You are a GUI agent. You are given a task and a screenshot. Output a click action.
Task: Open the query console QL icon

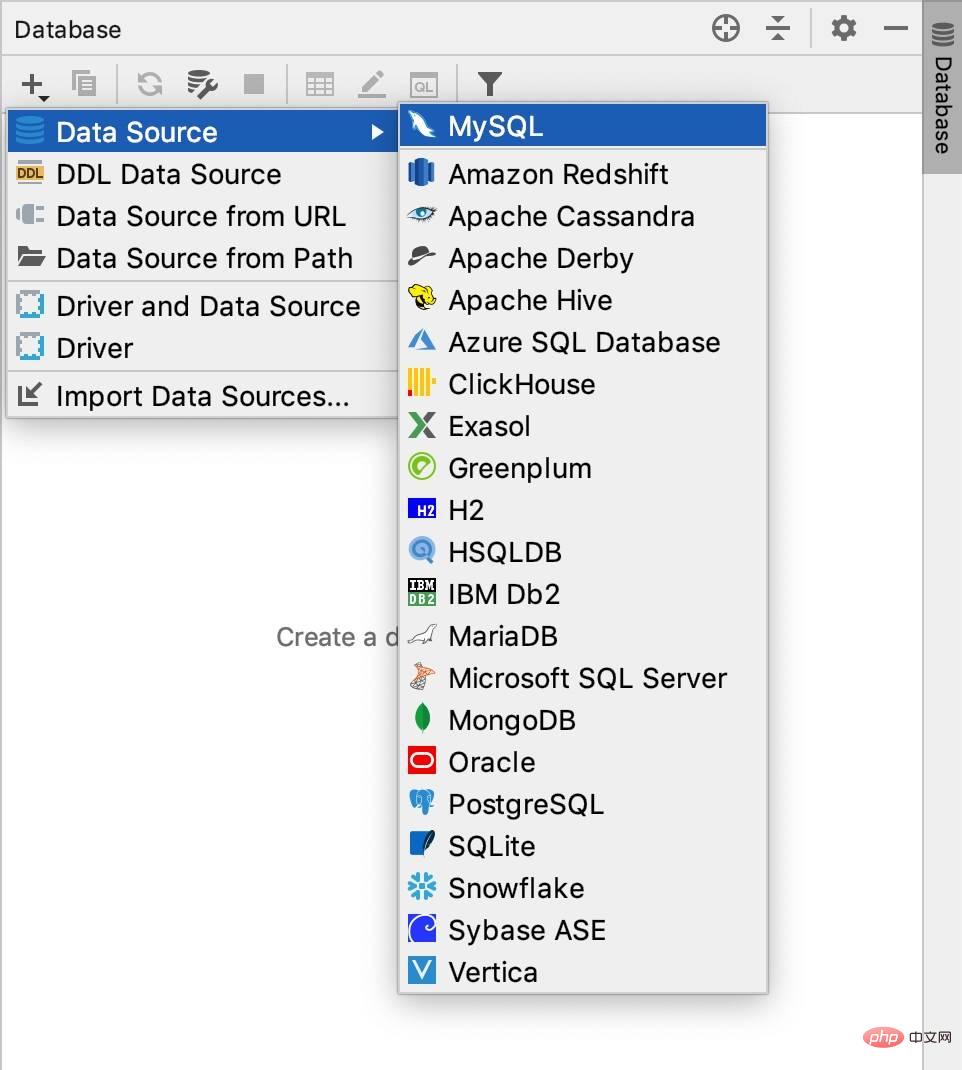(x=423, y=85)
